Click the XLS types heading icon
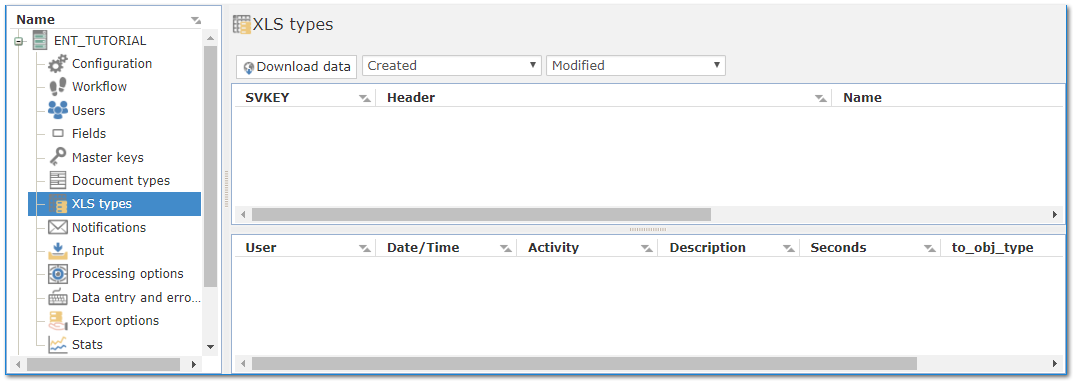Image resolution: width=1076 pixels, height=384 pixels. pos(242,24)
